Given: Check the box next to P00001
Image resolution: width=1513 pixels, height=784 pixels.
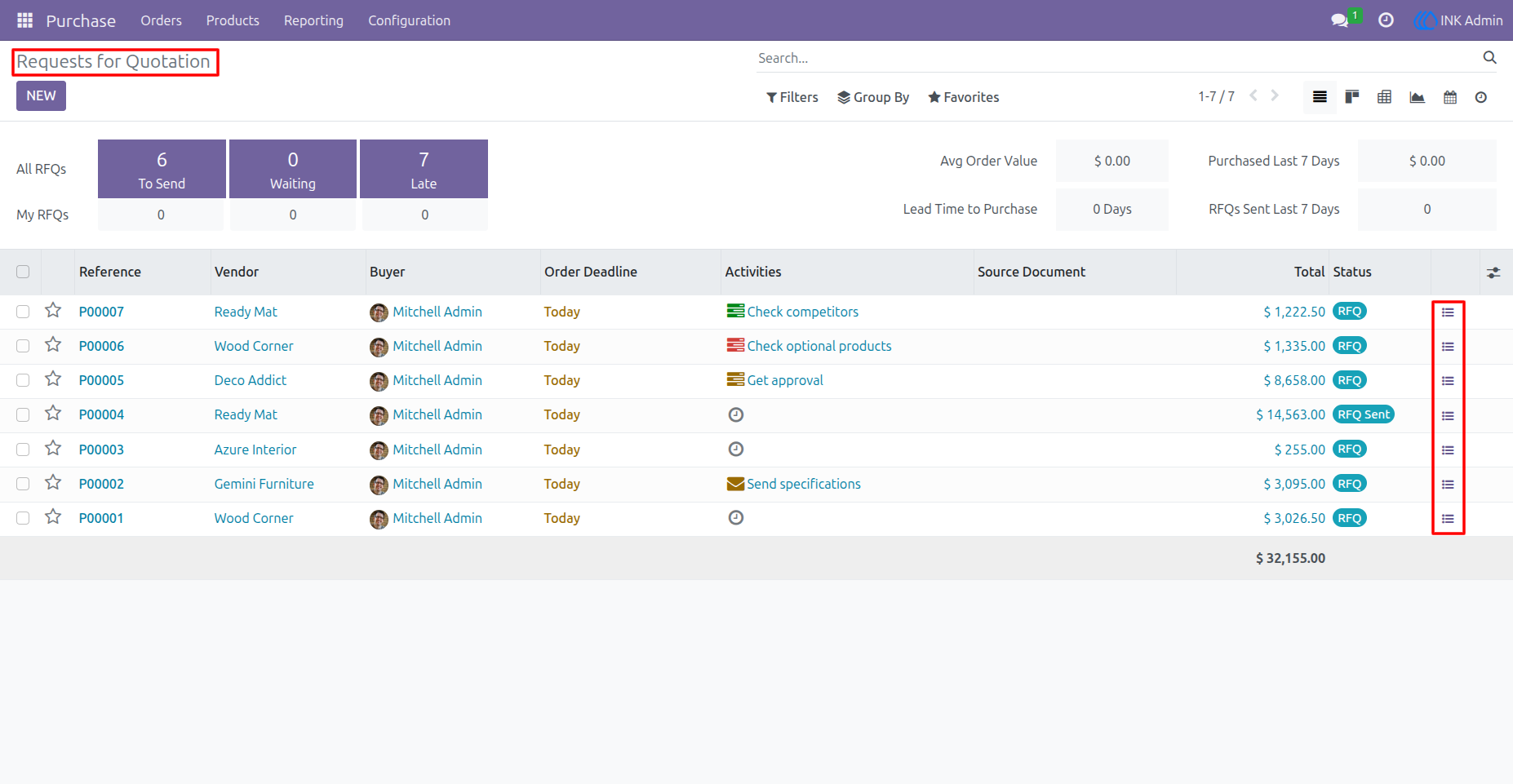Looking at the screenshot, I should [23, 518].
